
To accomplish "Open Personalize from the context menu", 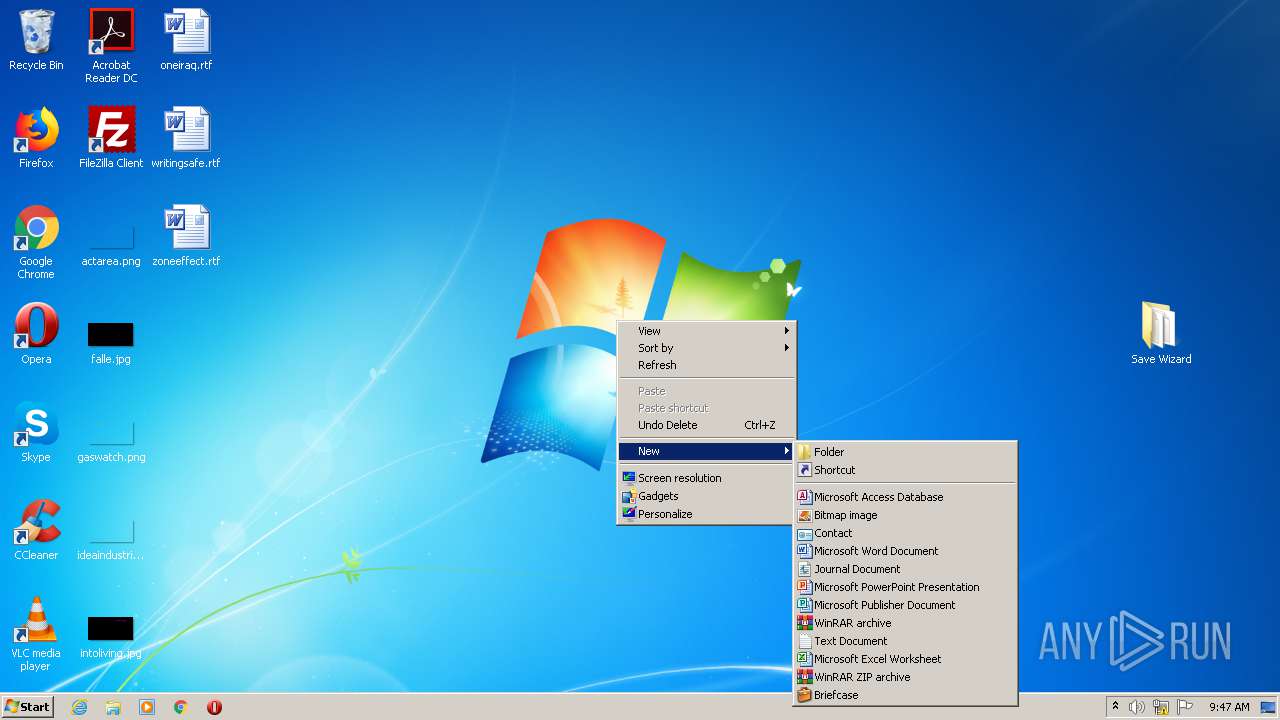I will [x=706, y=514].
